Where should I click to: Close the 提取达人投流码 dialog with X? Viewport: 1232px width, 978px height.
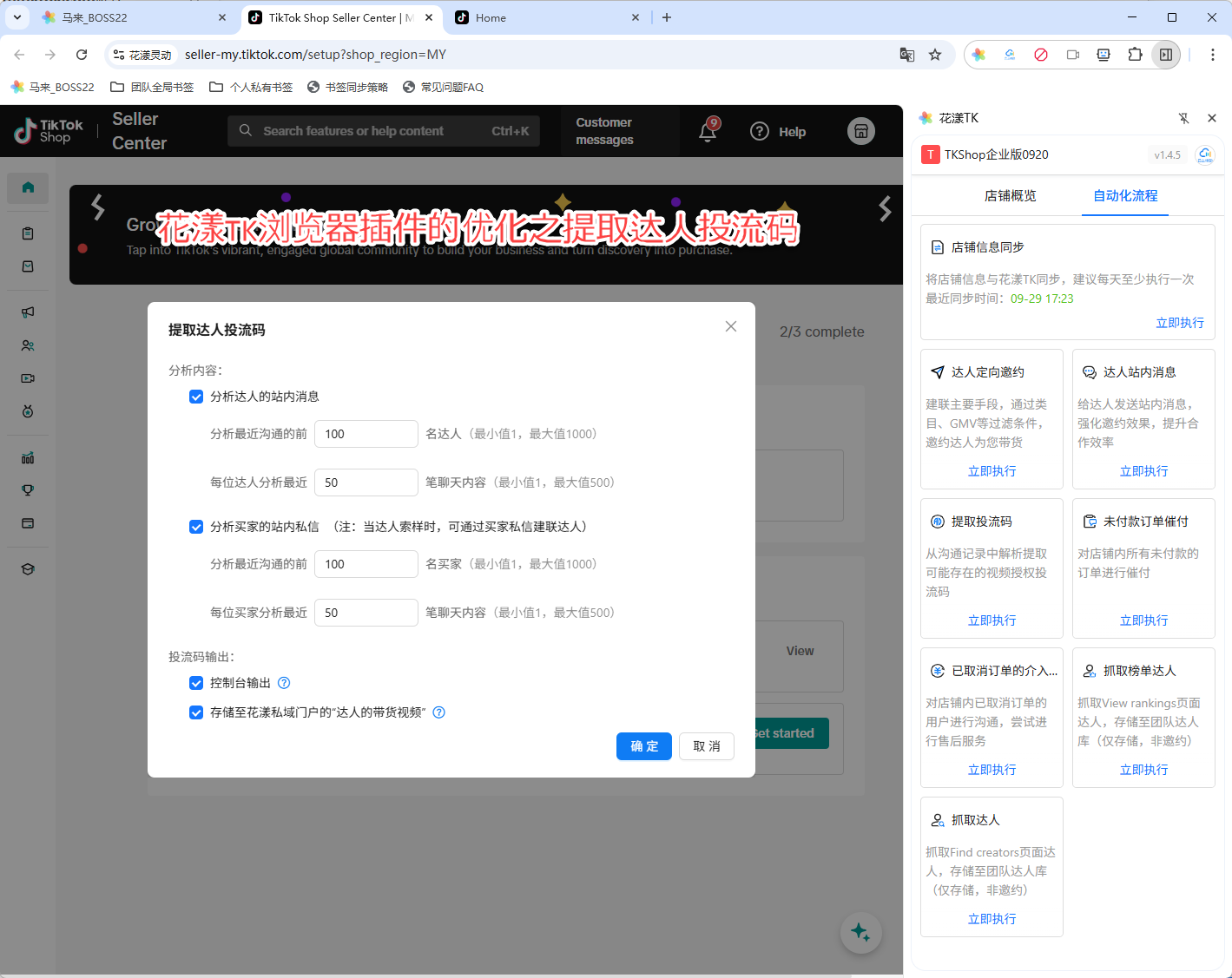(x=731, y=326)
